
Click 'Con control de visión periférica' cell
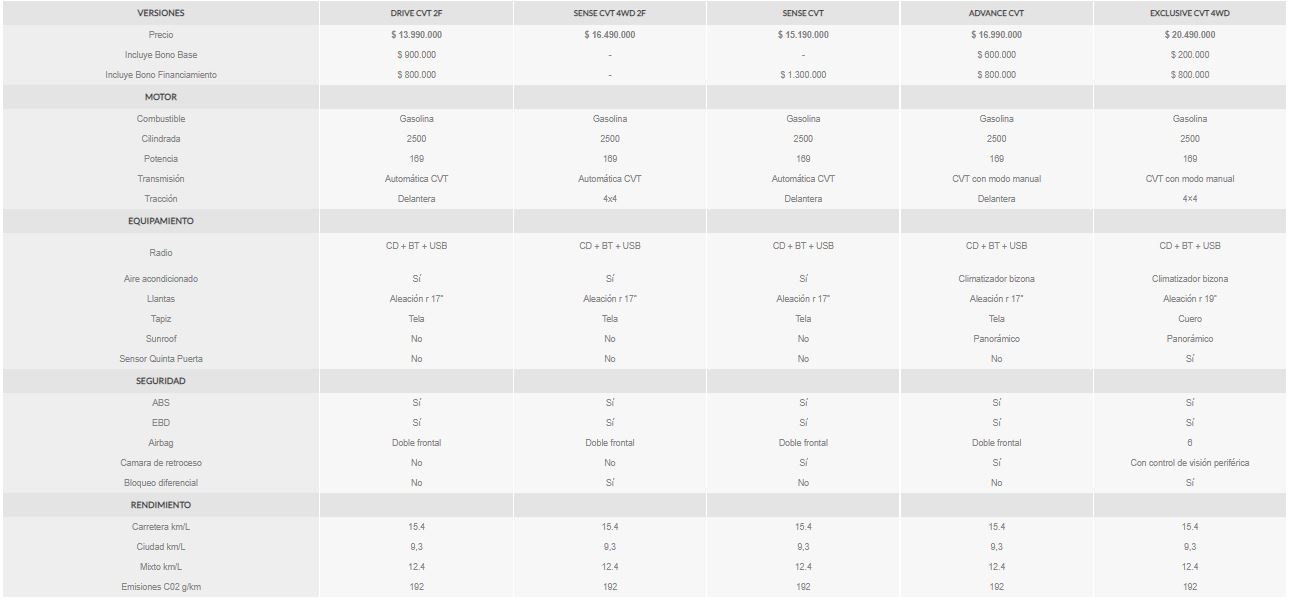[x=1190, y=463]
